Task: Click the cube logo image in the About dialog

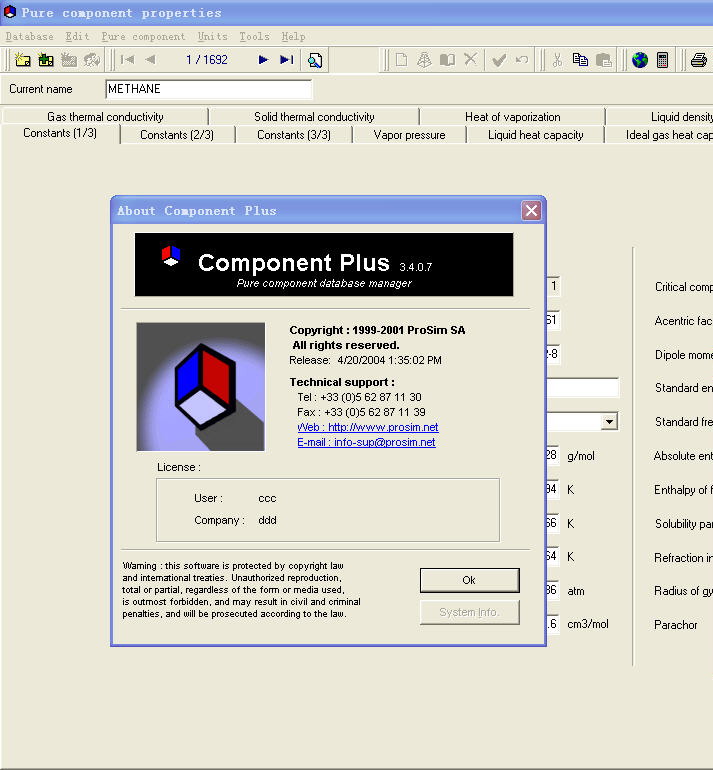Action: pos(200,386)
